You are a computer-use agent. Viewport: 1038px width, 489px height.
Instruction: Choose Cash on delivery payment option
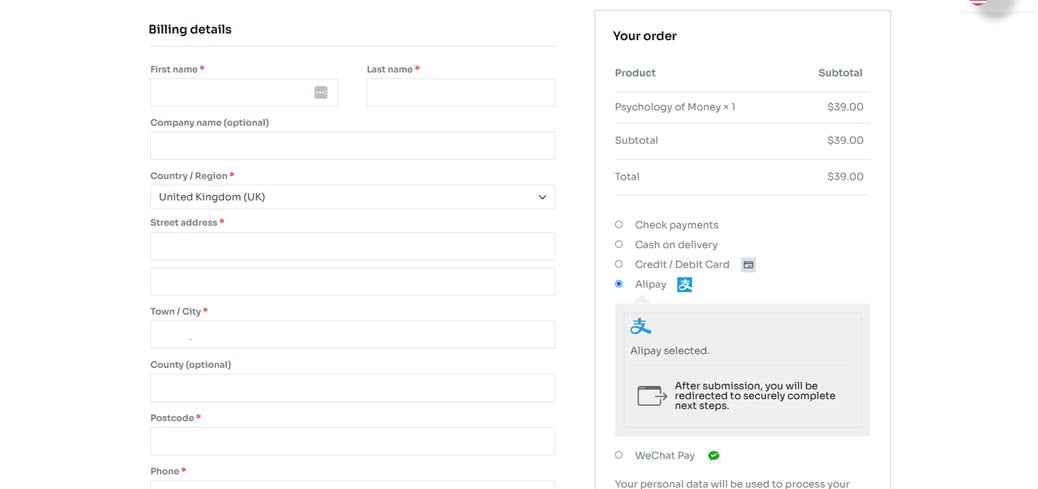point(619,245)
